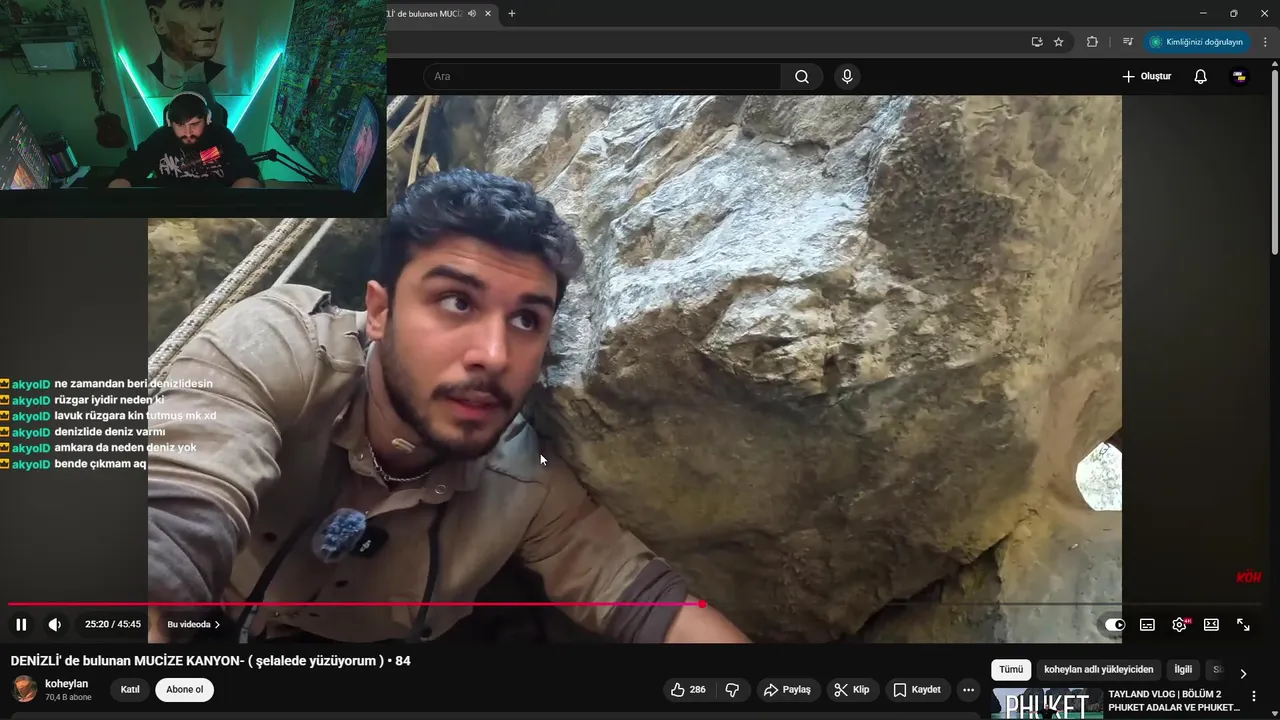Open the koheylan channel avatar
This screenshot has height=720, width=1280.
pyautogui.click(x=24, y=689)
